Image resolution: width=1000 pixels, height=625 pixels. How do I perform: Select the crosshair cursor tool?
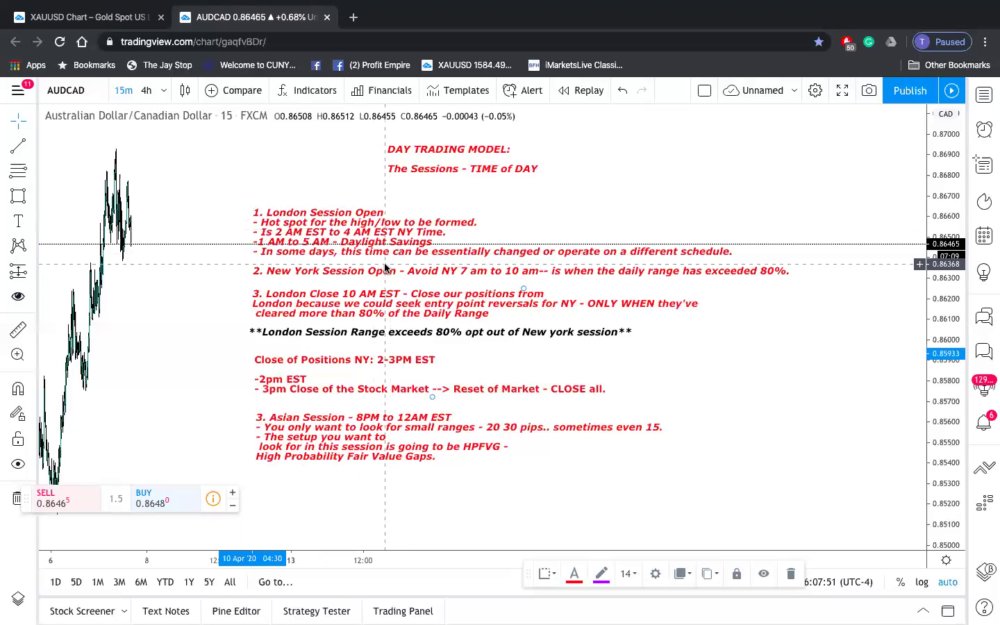coord(18,121)
